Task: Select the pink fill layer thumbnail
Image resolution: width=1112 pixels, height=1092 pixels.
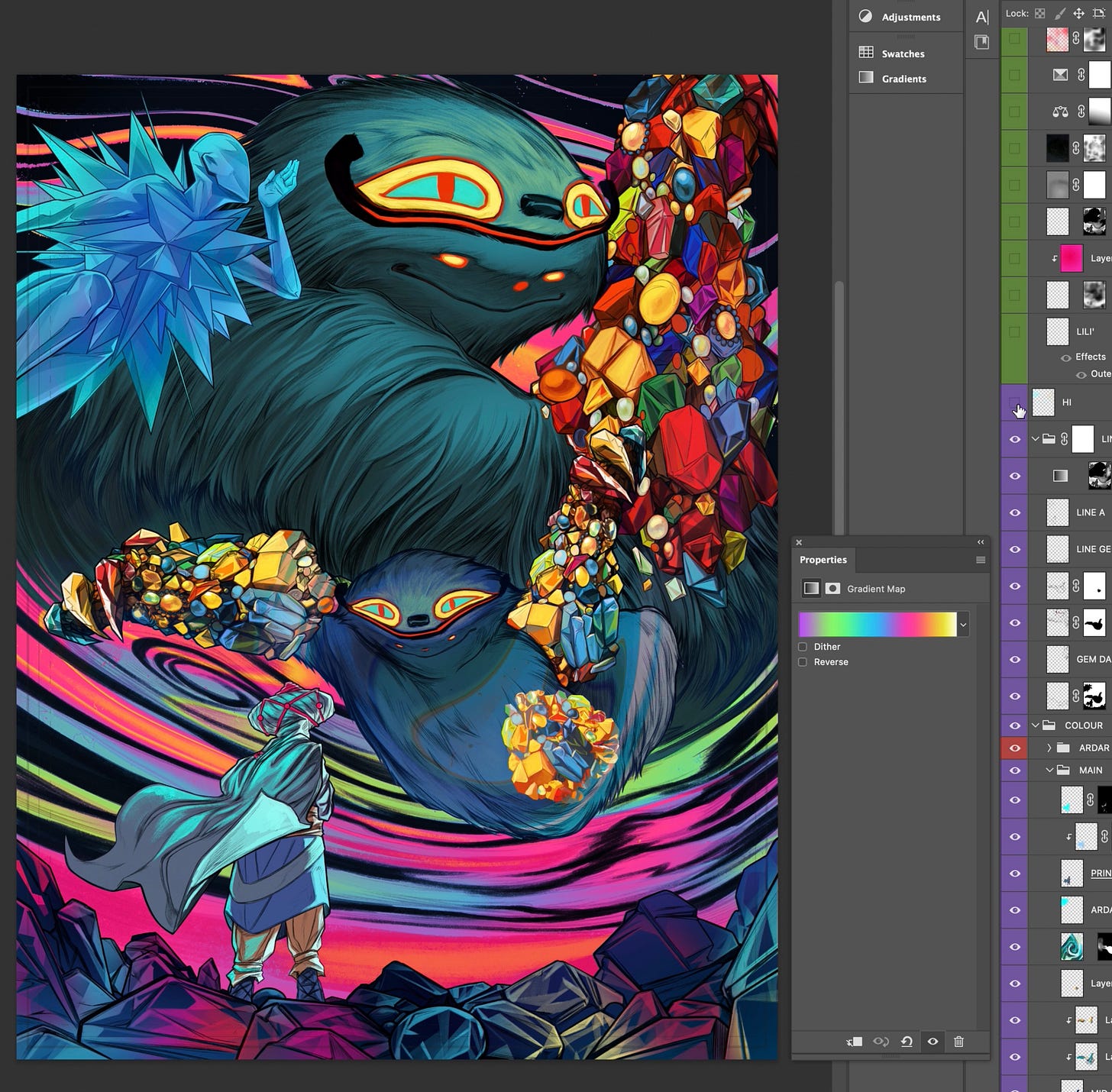Action: [x=1071, y=258]
